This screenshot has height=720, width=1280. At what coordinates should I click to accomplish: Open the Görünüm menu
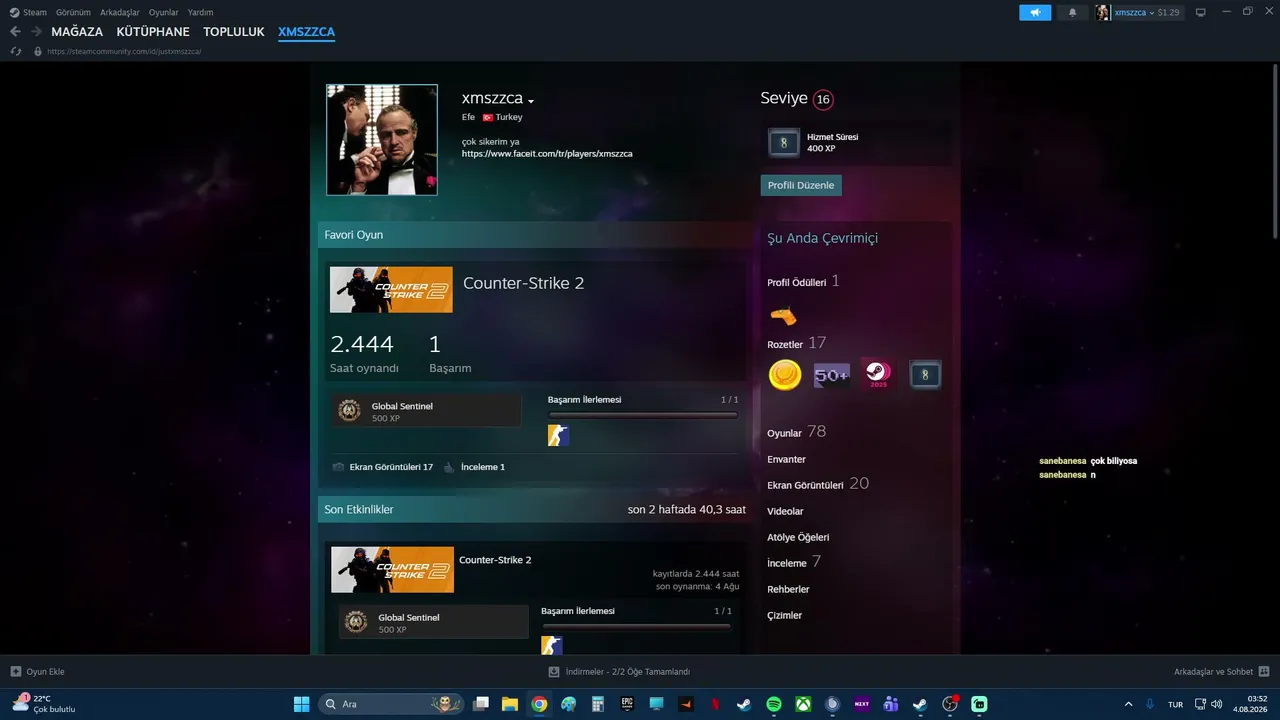tap(74, 12)
